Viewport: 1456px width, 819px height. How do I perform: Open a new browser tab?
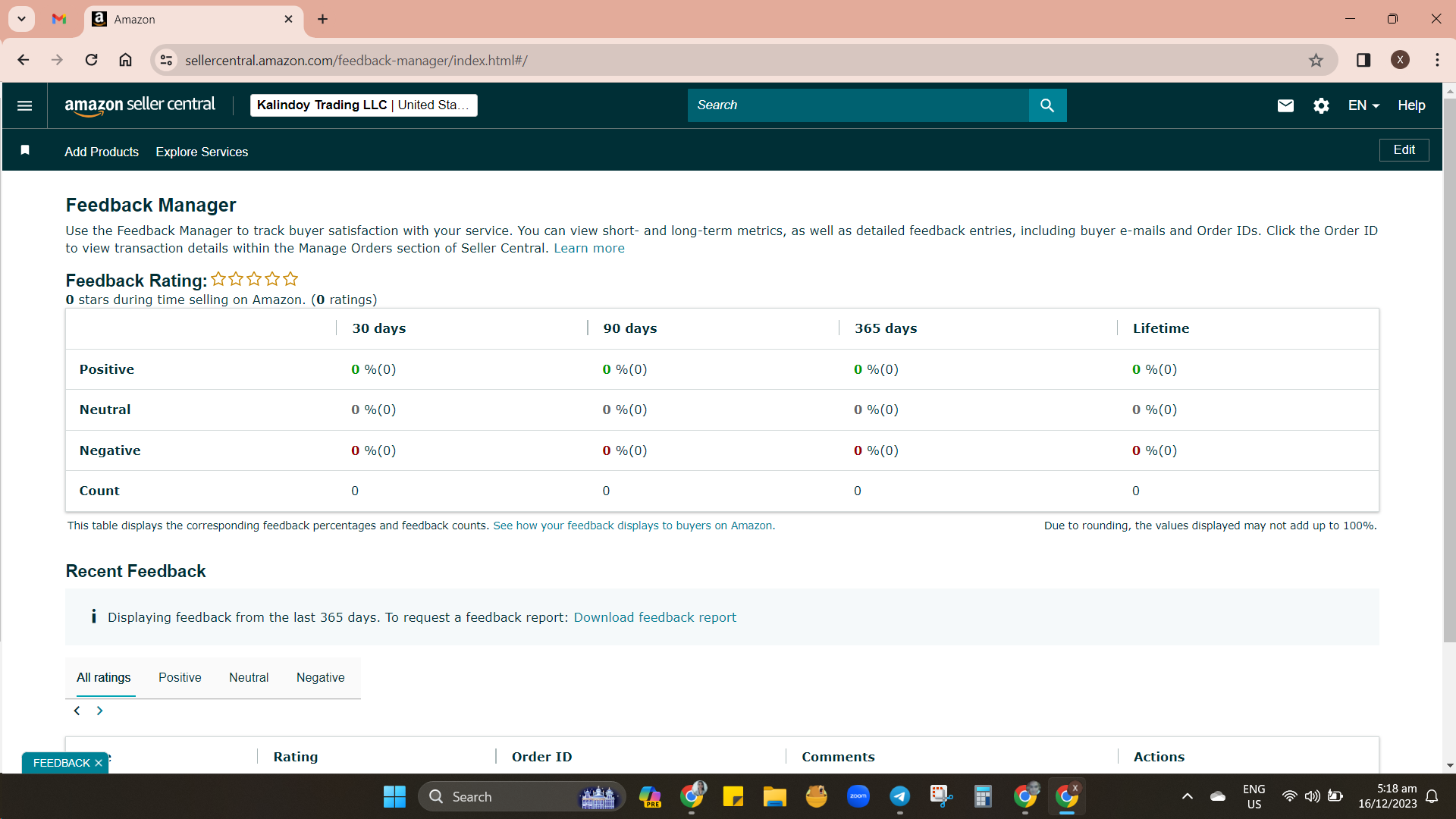pyautogui.click(x=322, y=19)
